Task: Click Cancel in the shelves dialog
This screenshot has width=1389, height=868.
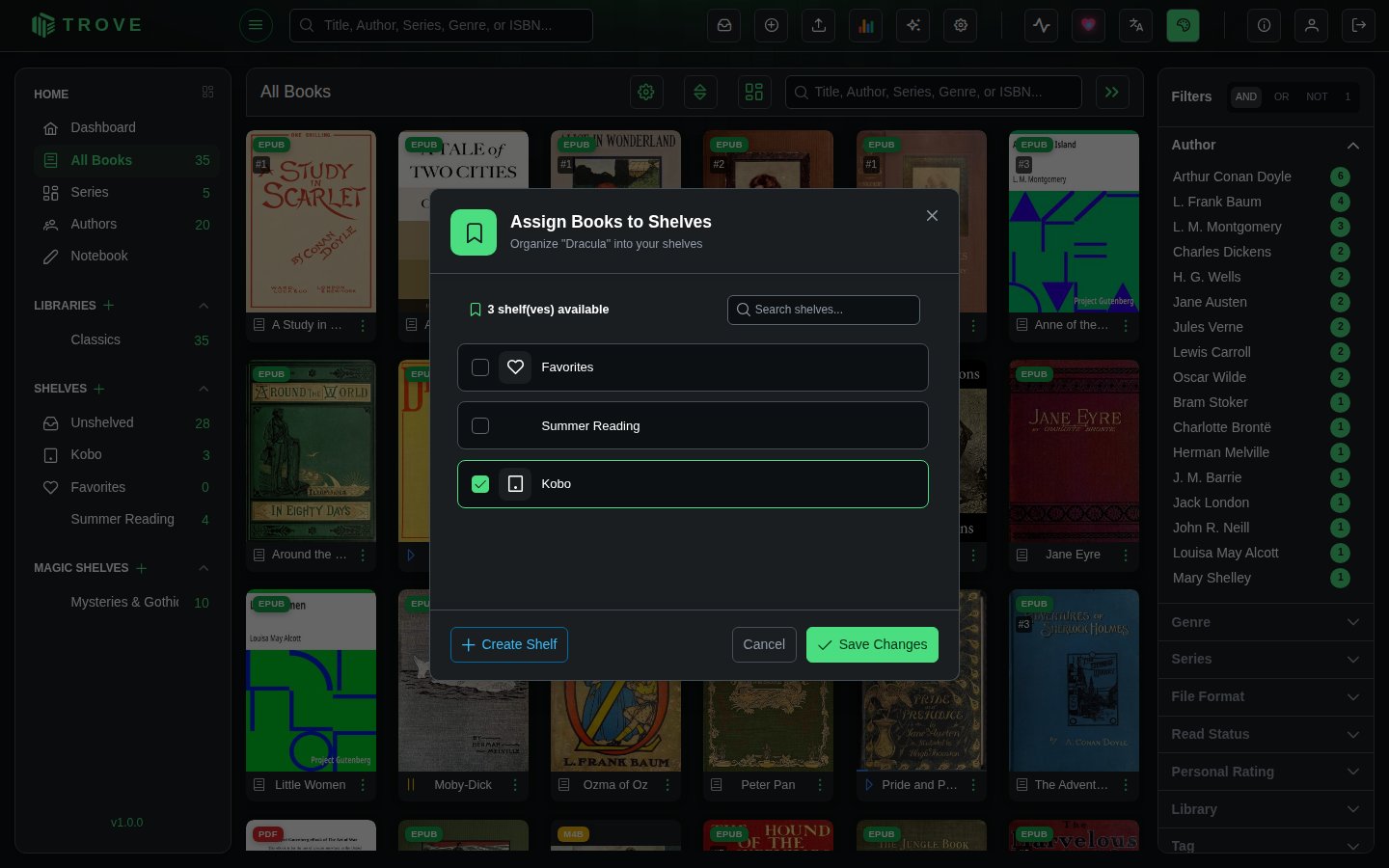Action: pyautogui.click(x=764, y=644)
